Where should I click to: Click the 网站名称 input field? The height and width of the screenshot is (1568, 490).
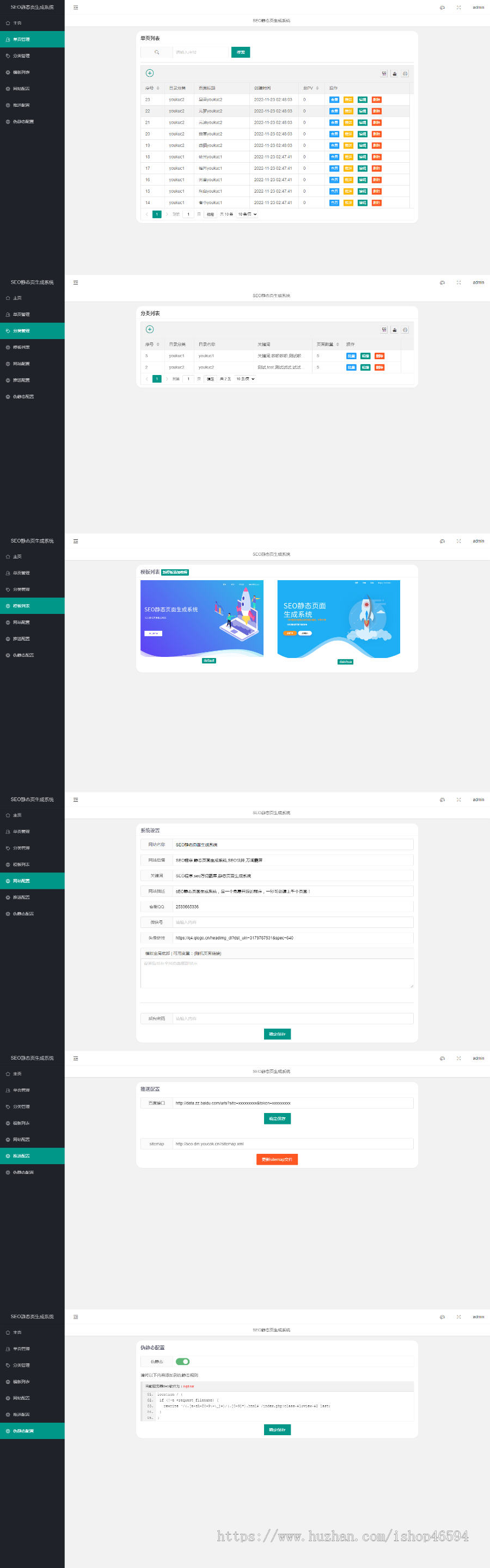[x=293, y=845]
